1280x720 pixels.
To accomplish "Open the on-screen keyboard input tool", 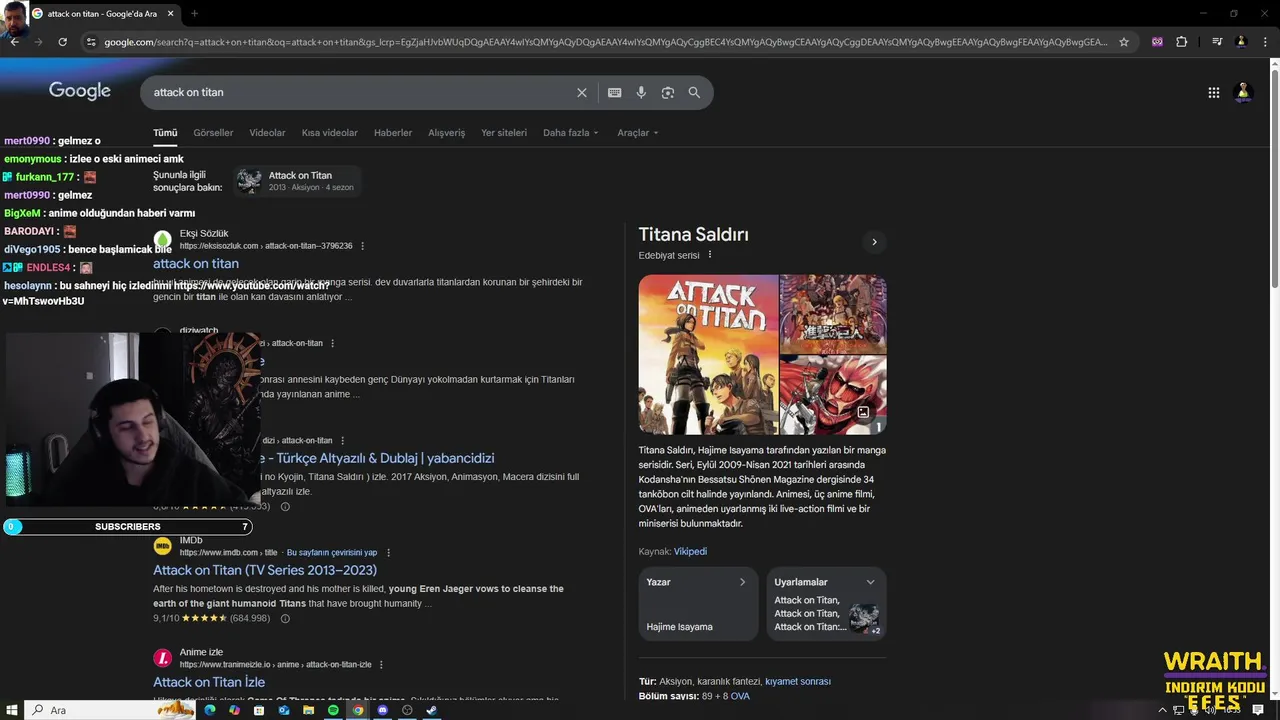I will (614, 92).
